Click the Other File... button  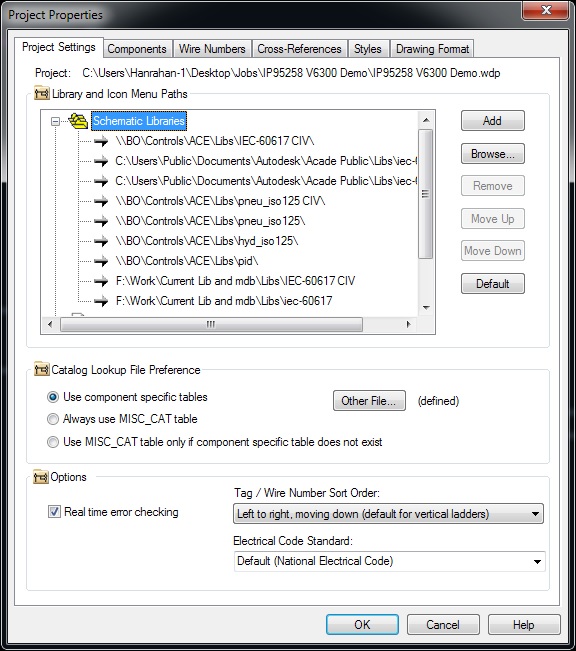[x=369, y=401]
